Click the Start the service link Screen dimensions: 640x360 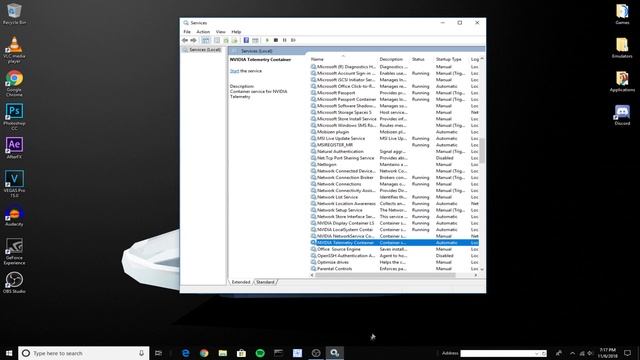234,71
